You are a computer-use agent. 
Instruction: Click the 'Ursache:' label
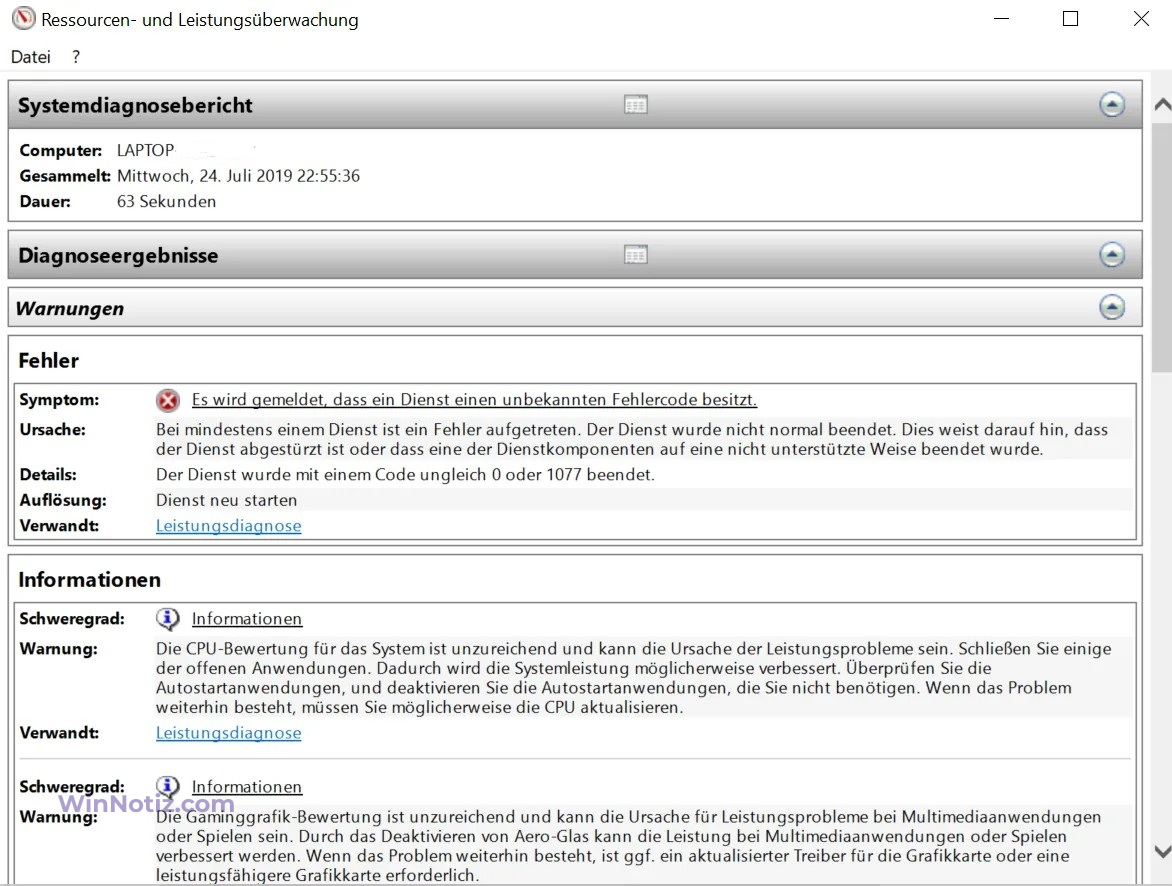coord(52,430)
